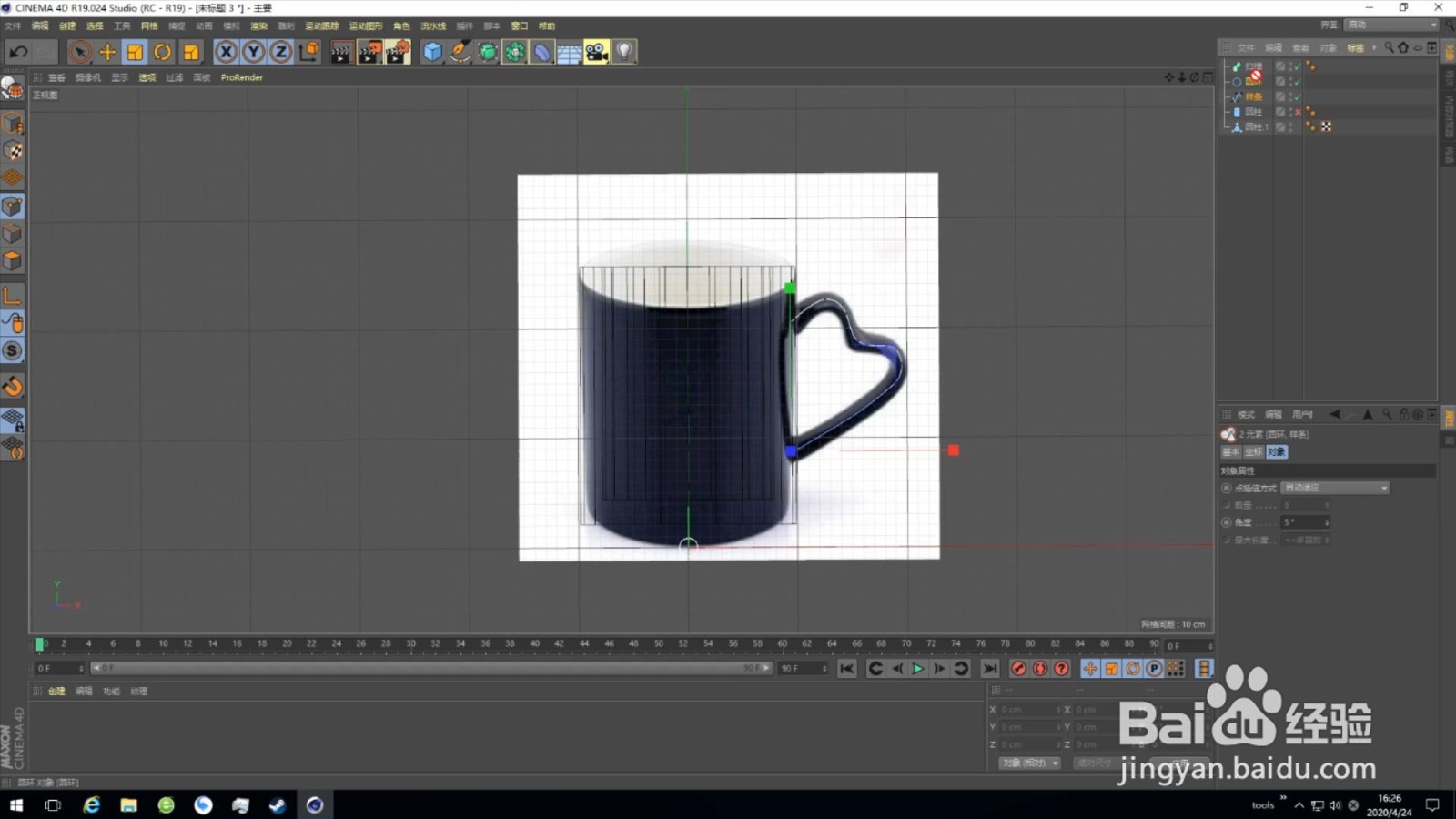Toggle the Y axis lock button
This screenshot has width=1456, height=819.
click(x=253, y=52)
